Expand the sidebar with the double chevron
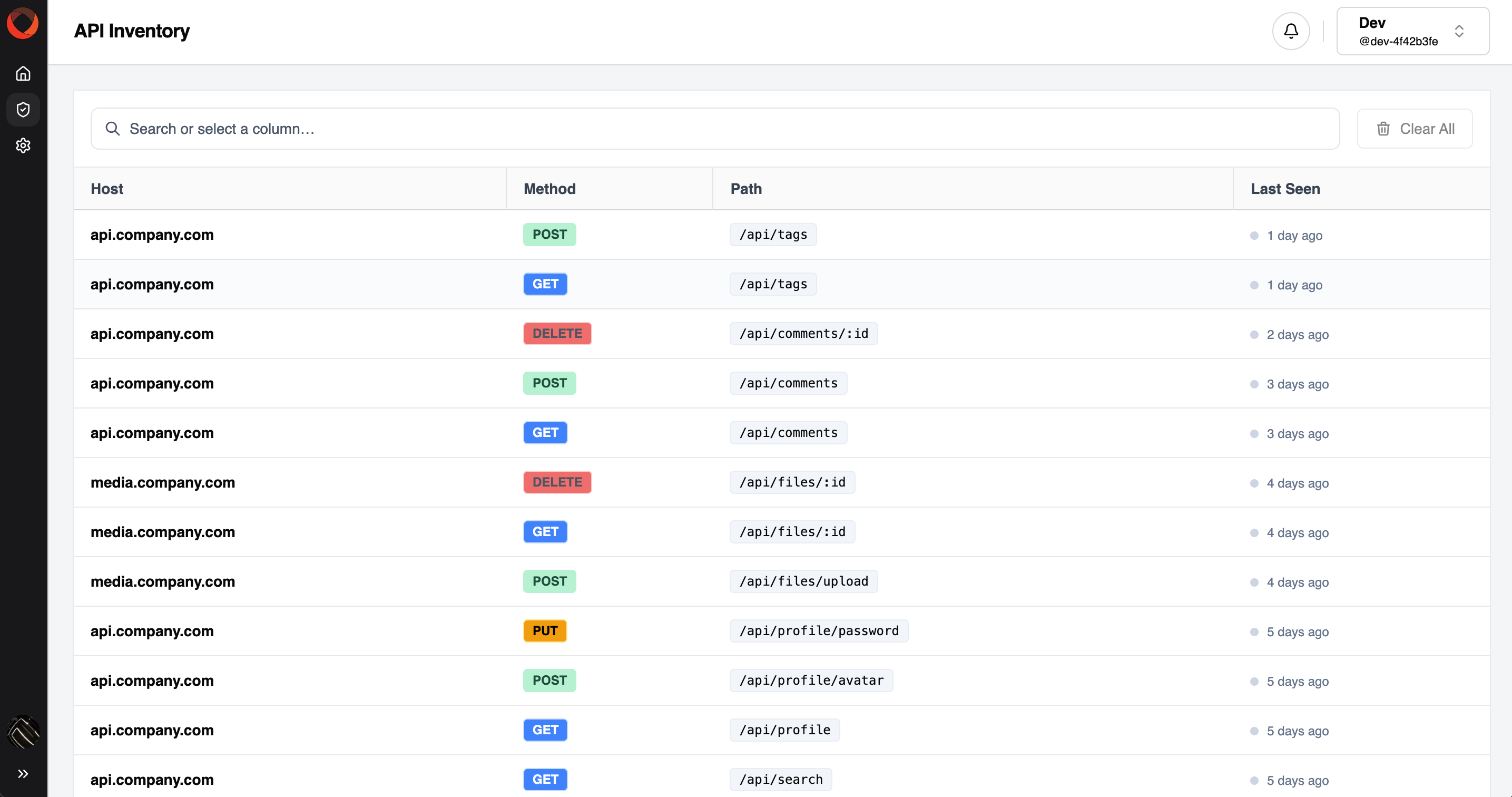The width and height of the screenshot is (1512, 797). coord(23,773)
